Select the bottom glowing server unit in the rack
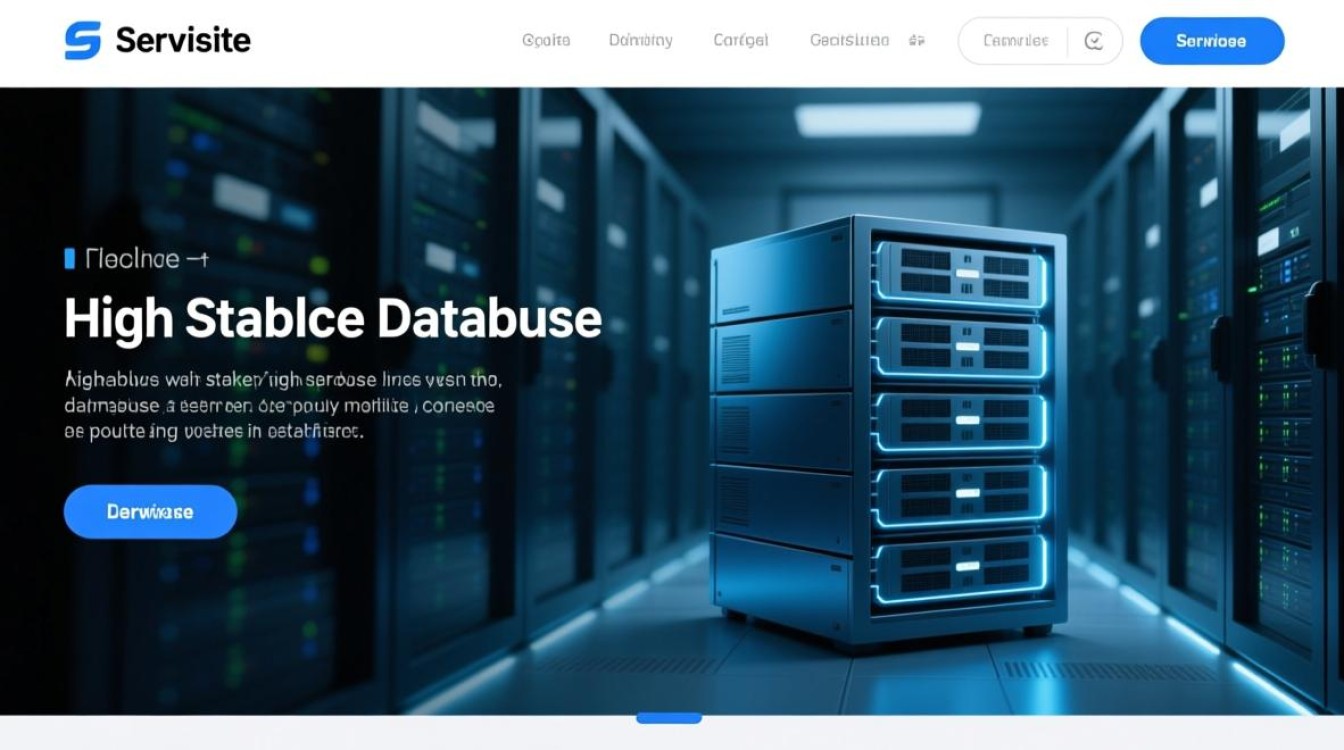The height and width of the screenshot is (750, 1344). pyautogui.click(x=960, y=567)
